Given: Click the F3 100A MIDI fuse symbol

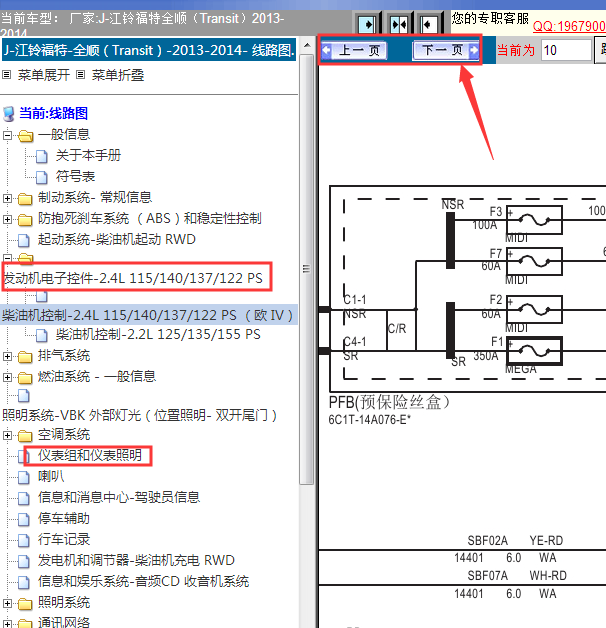Looking at the screenshot, I should 534,220.
